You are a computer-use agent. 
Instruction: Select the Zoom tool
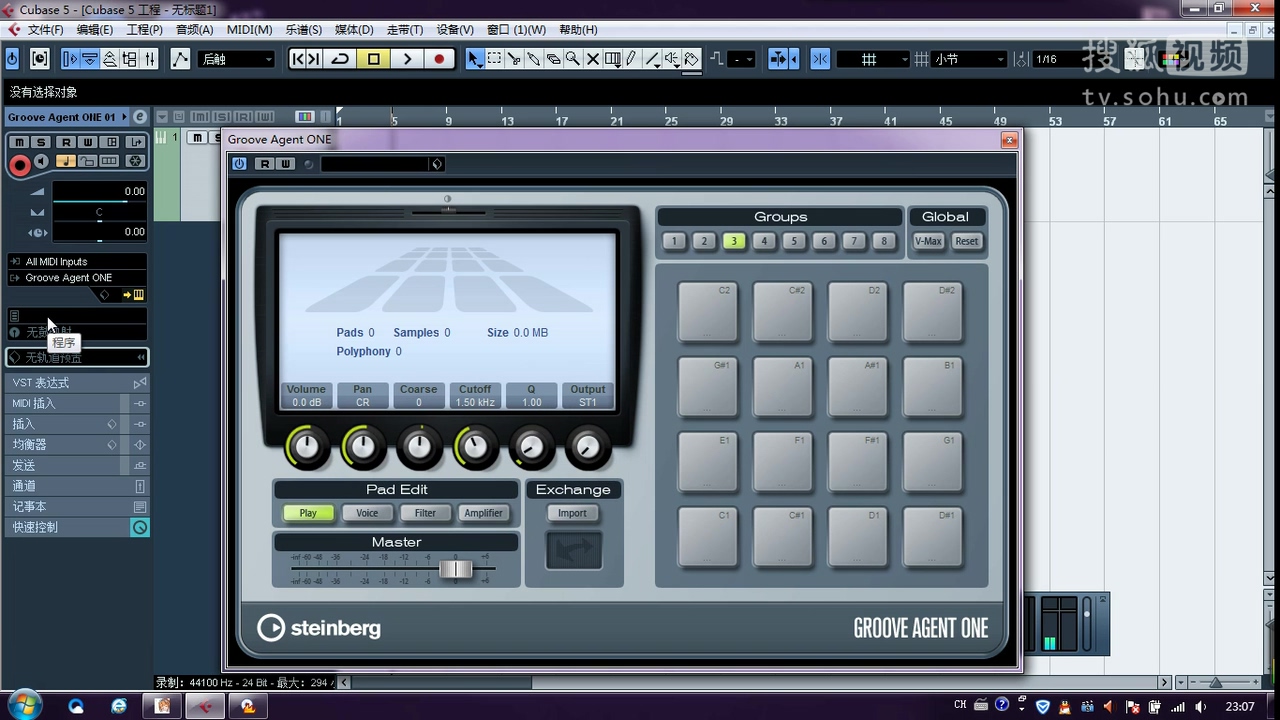point(573,58)
